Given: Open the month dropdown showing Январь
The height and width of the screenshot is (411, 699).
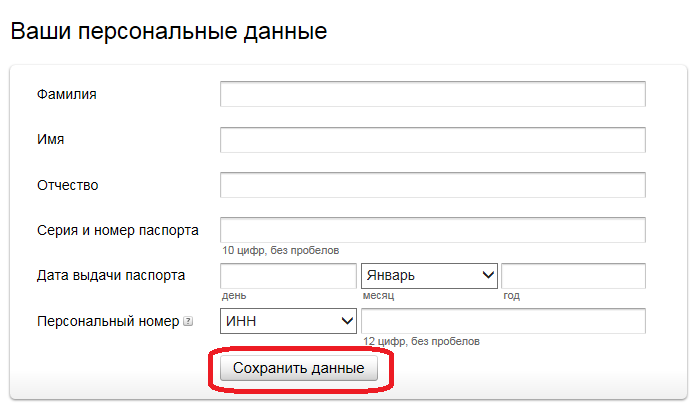Looking at the screenshot, I should (429, 275).
